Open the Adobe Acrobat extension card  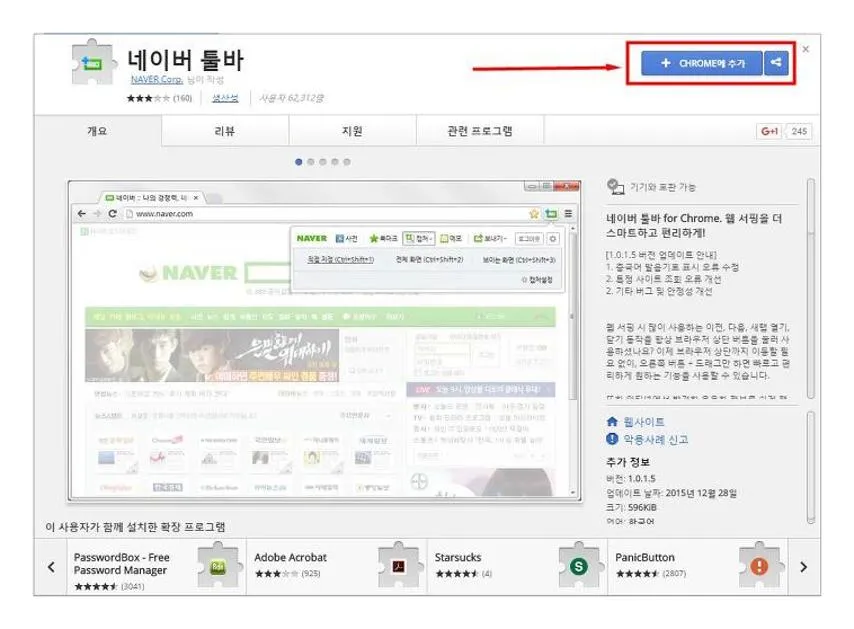tap(337, 567)
